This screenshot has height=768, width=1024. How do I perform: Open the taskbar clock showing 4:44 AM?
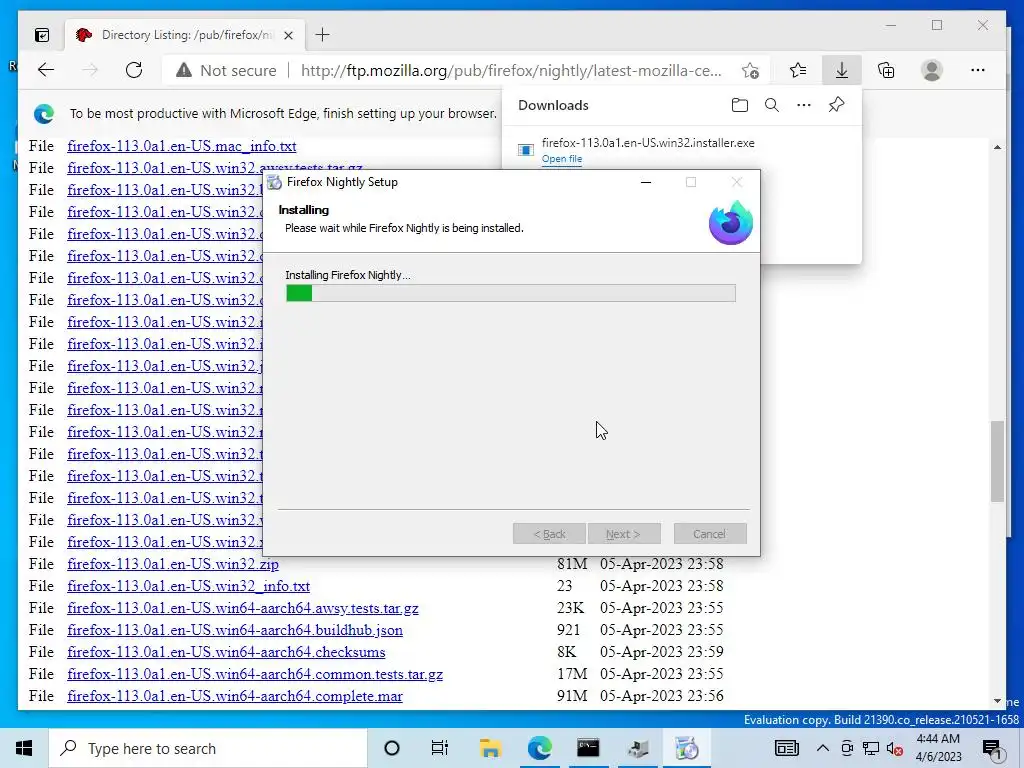tap(938, 748)
